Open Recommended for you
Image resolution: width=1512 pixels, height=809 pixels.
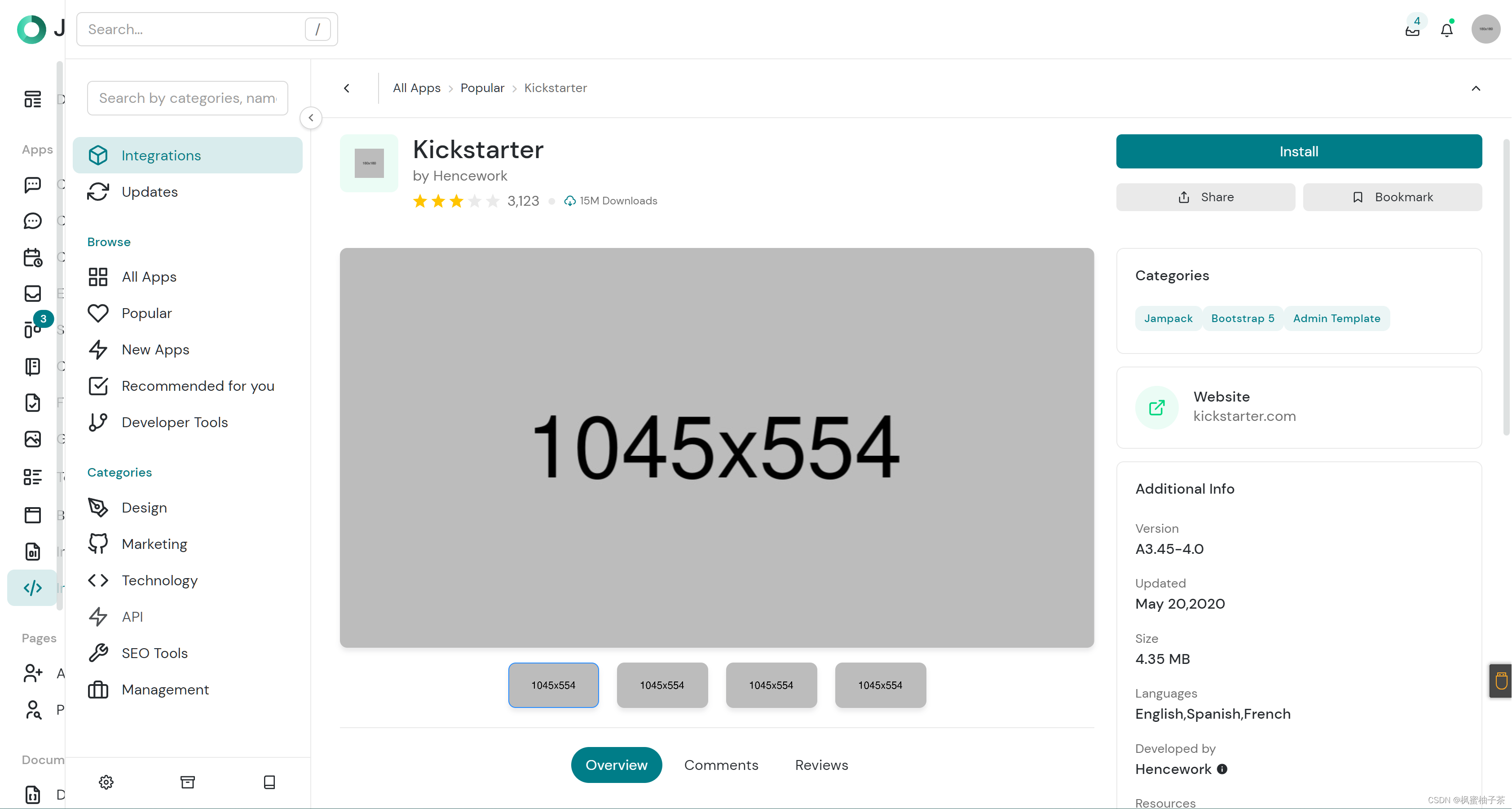(188, 386)
